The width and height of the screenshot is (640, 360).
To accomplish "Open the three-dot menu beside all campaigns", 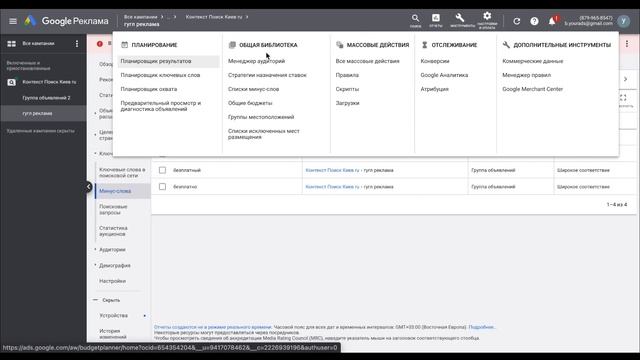I will 77,44.
